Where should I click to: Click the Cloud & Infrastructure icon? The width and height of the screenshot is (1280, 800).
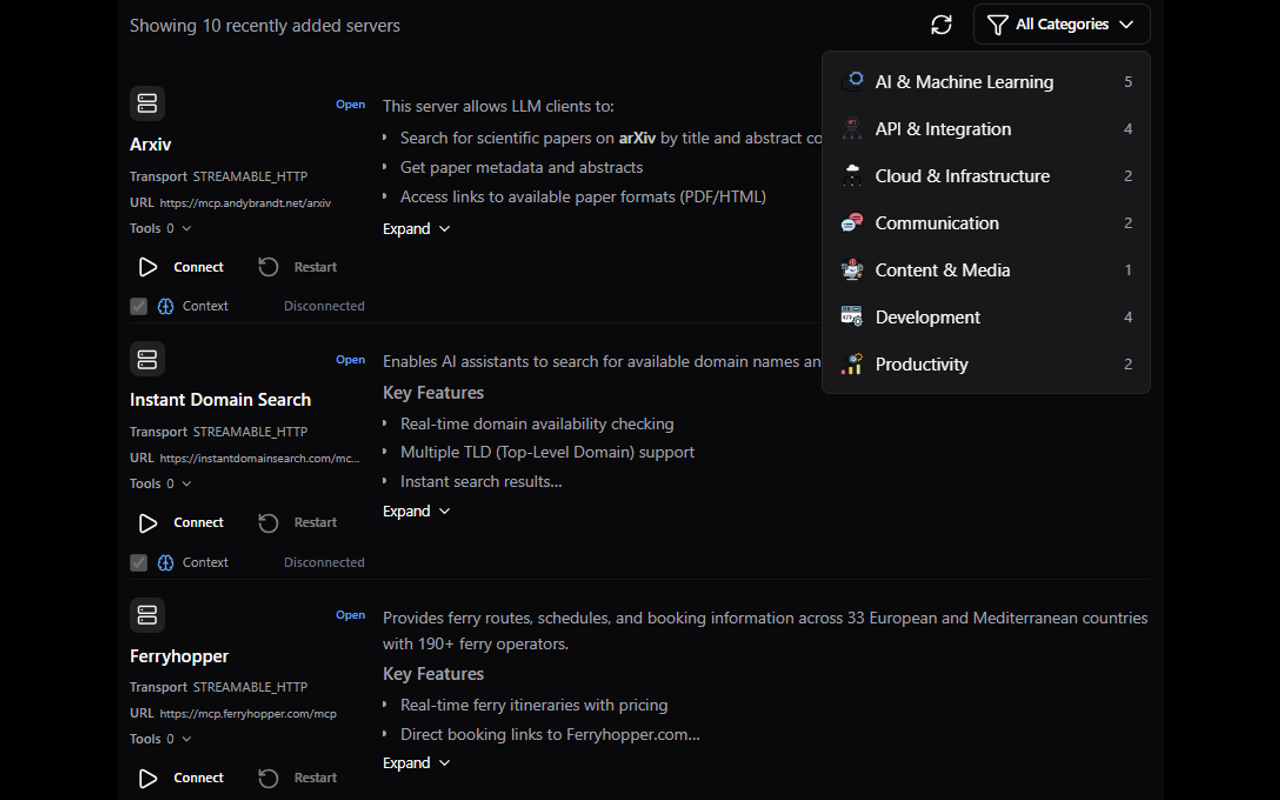click(x=852, y=175)
